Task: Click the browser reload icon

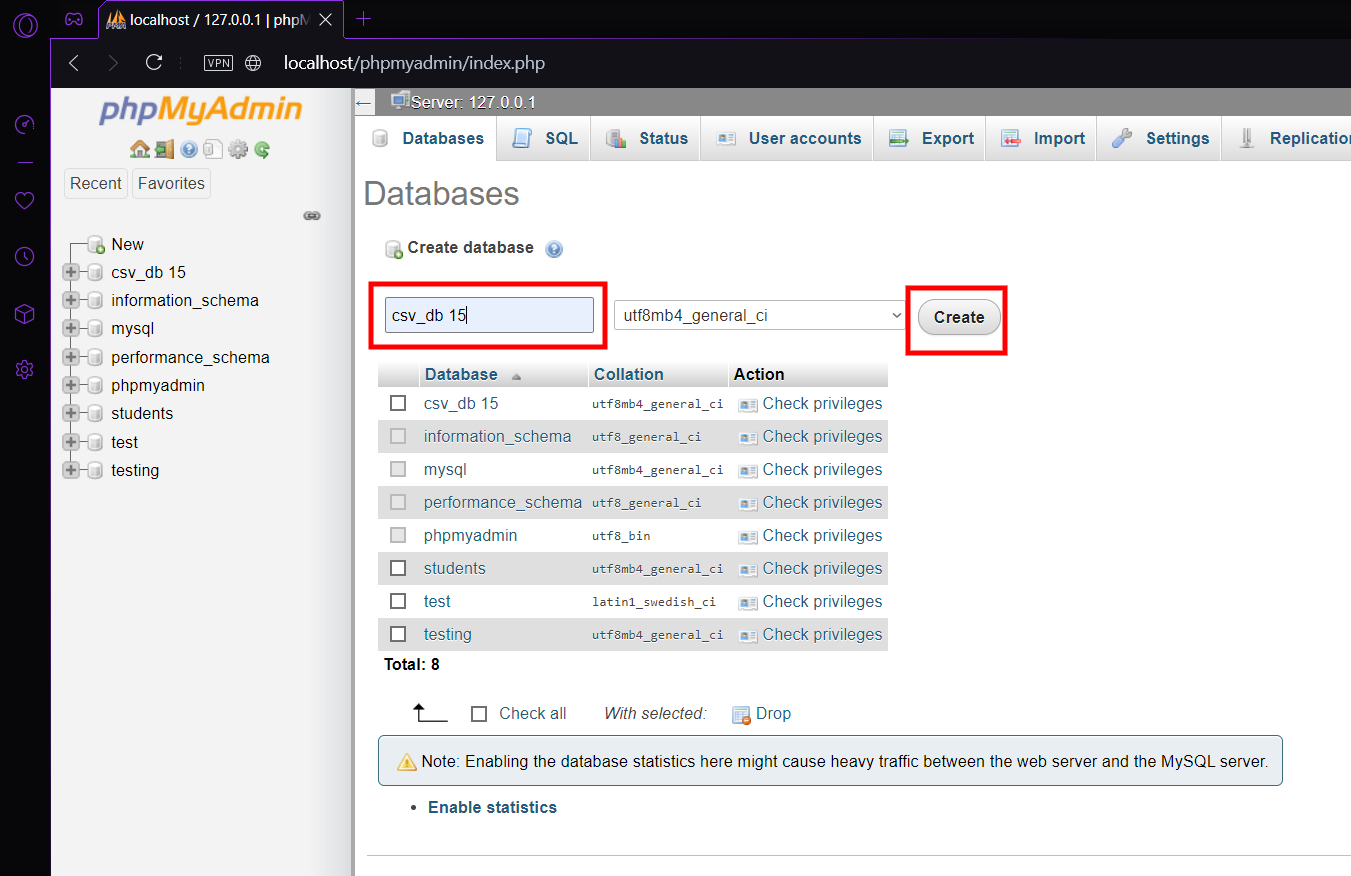Action: tap(154, 62)
